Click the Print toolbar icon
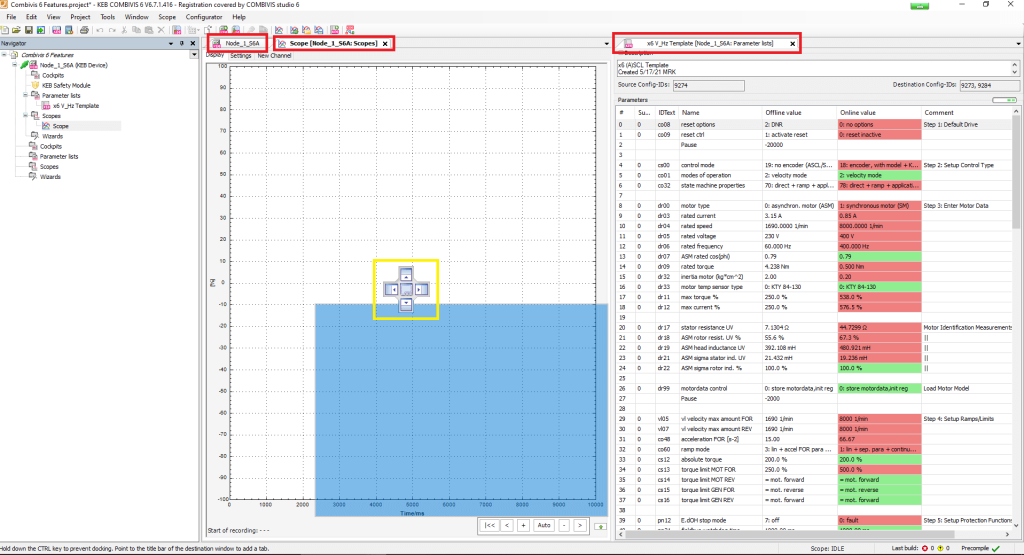Viewport: 1024px width, 555px height. [84, 30]
